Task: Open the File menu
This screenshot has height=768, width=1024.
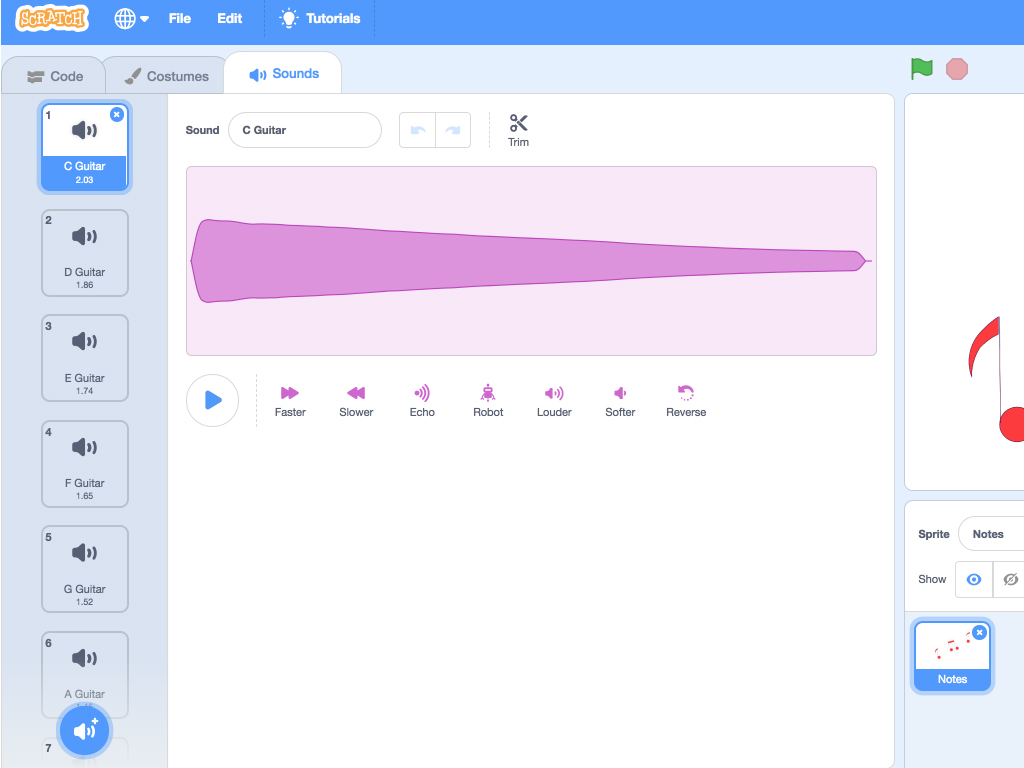Action: point(180,18)
